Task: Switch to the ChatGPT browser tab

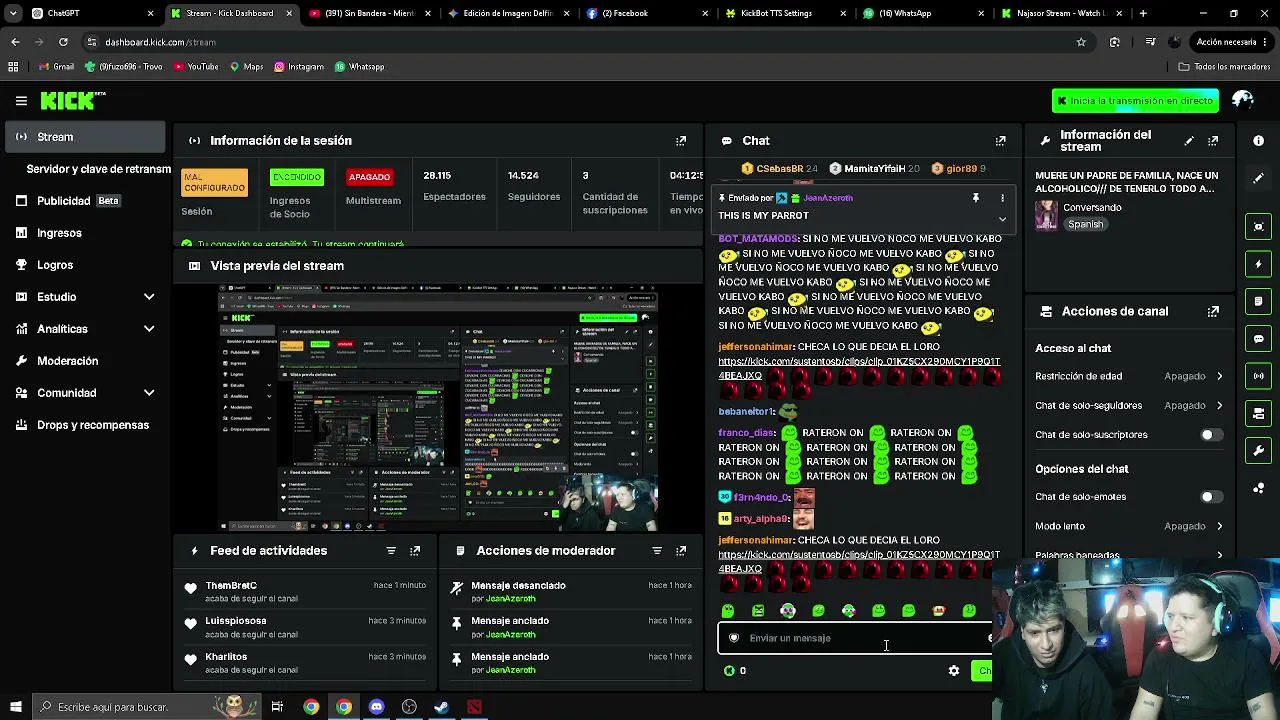Action: 90,14
